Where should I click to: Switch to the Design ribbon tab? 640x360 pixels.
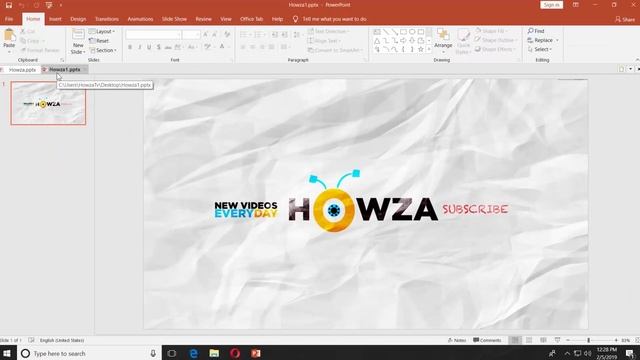coord(78,19)
